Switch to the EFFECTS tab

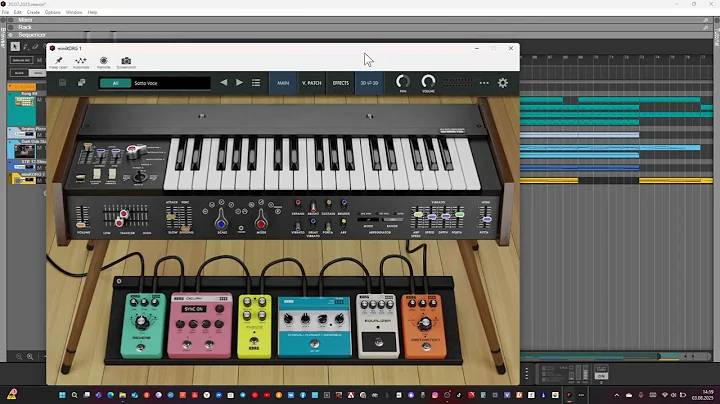(x=340, y=83)
